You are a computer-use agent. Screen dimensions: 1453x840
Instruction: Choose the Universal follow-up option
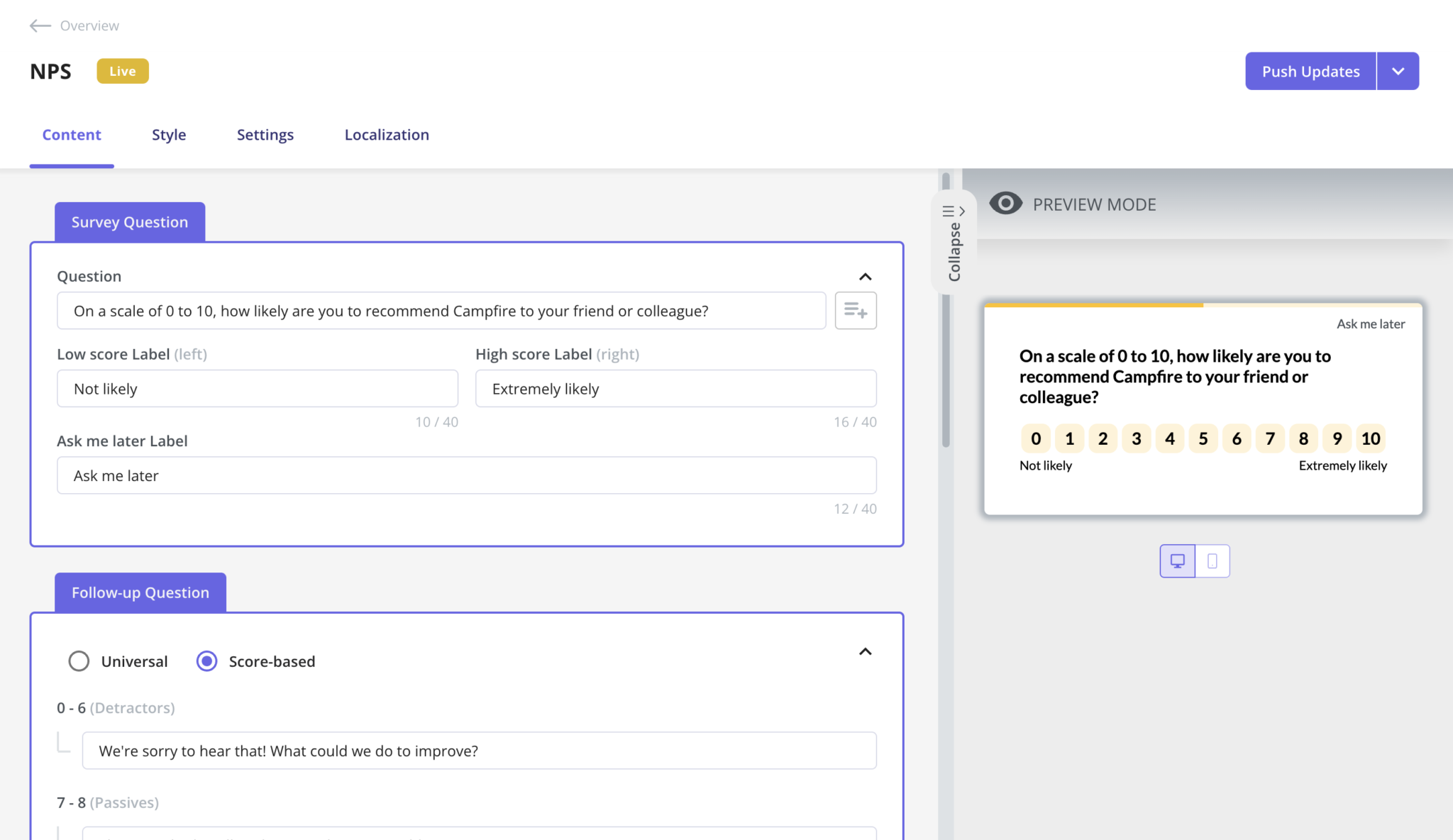pyautogui.click(x=79, y=661)
